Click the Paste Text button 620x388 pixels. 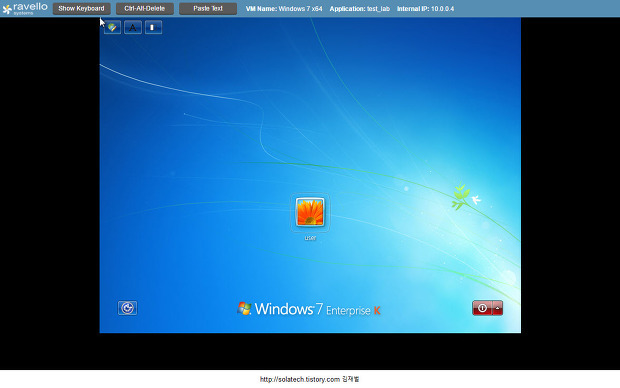208,8
